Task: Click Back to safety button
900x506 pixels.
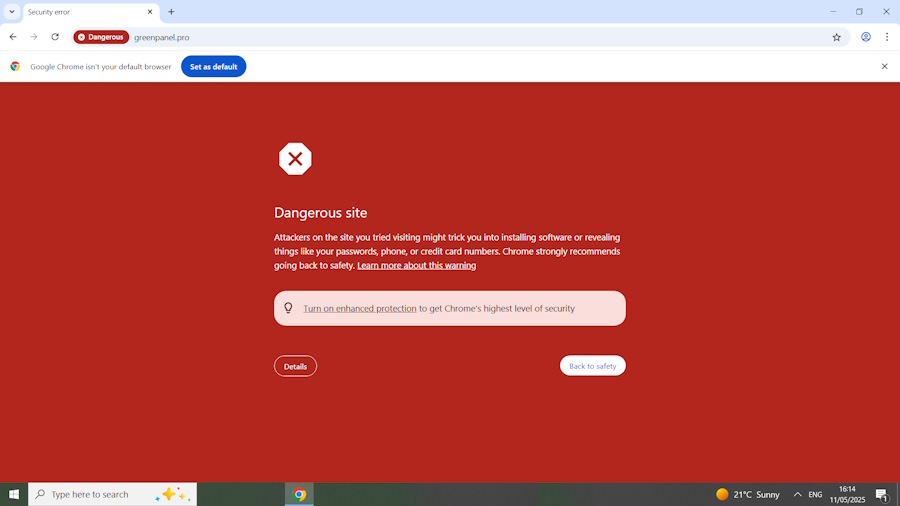Action: [592, 366]
